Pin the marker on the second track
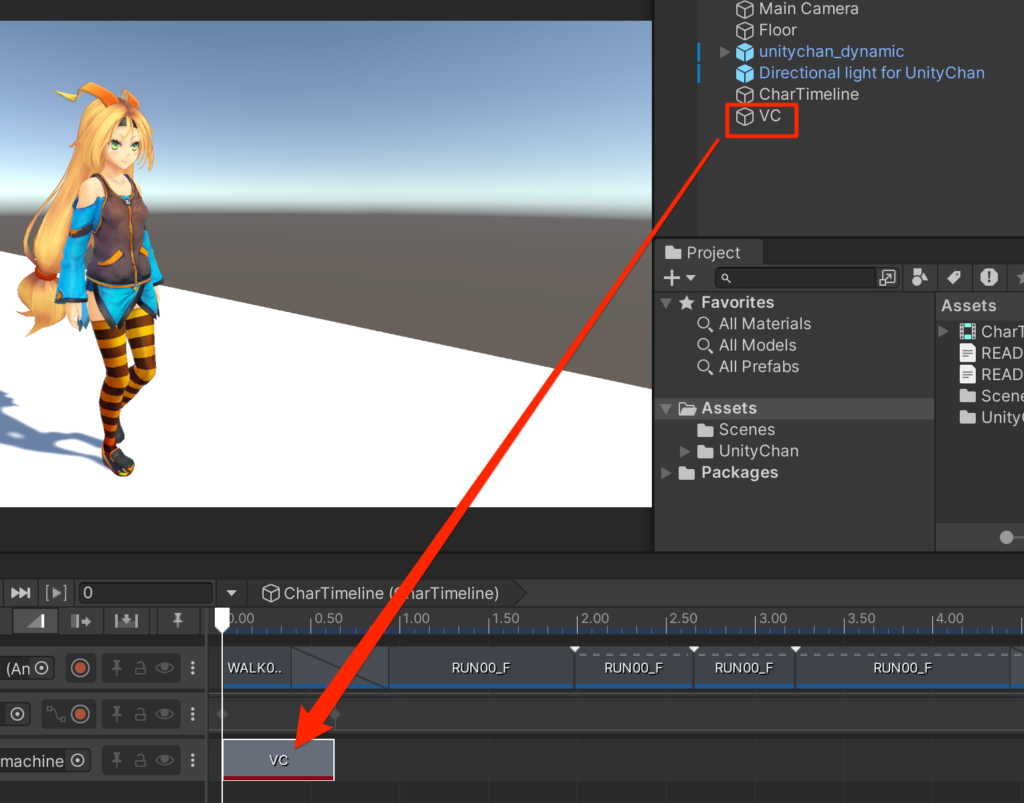 click(117, 714)
